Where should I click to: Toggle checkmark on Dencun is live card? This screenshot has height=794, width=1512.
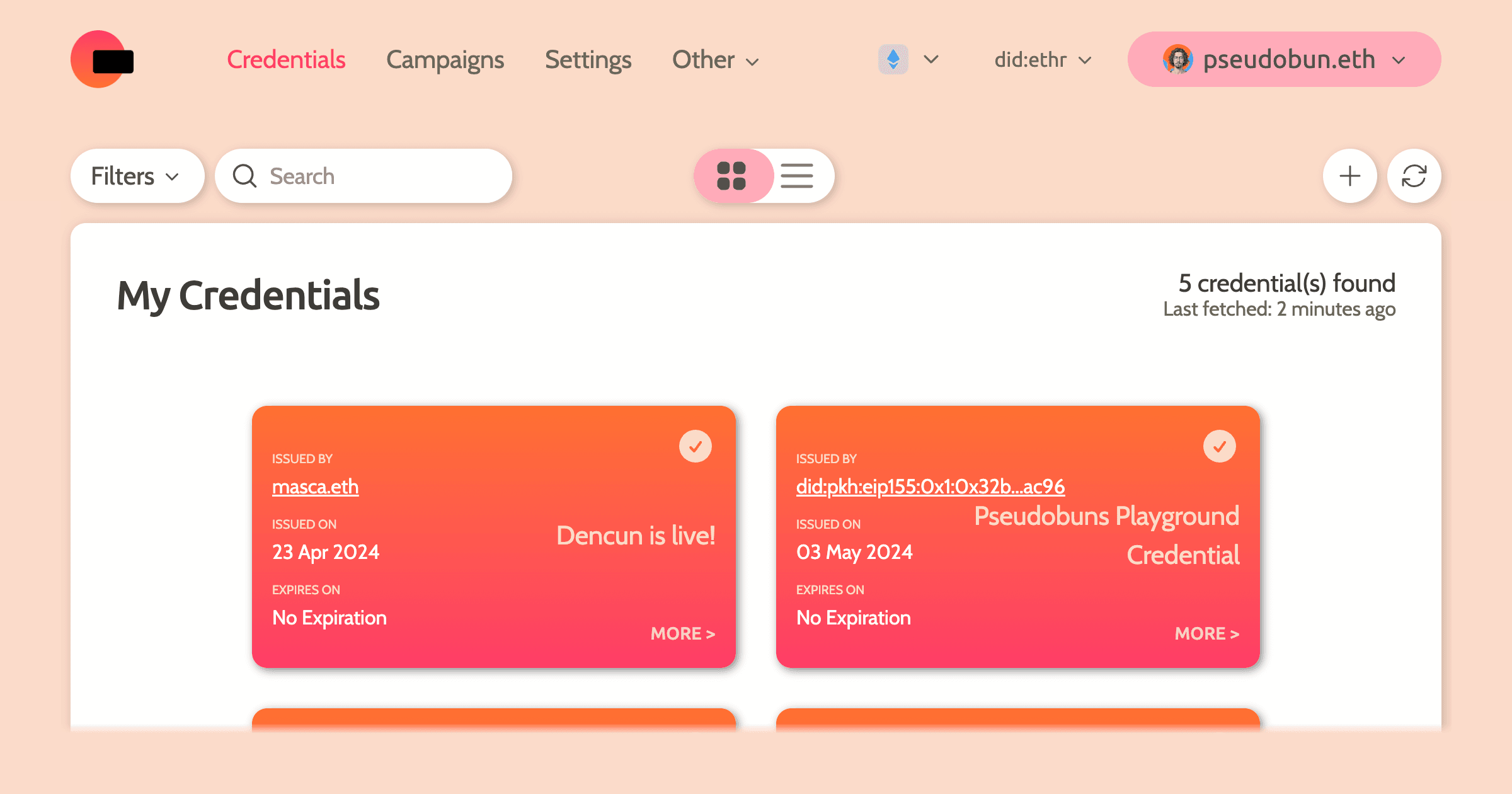695,446
